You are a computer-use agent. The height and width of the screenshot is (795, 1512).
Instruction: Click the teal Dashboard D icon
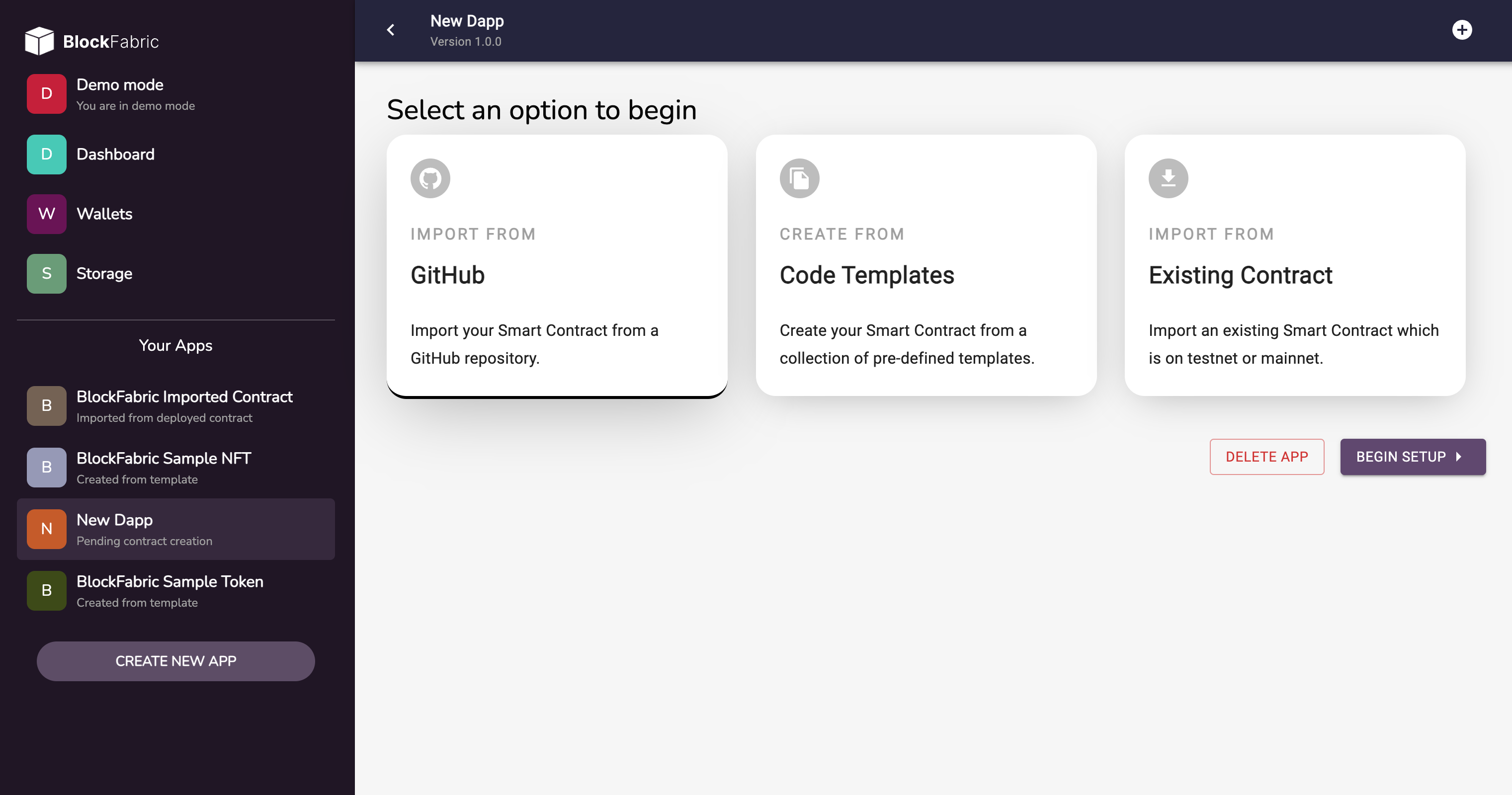(46, 155)
